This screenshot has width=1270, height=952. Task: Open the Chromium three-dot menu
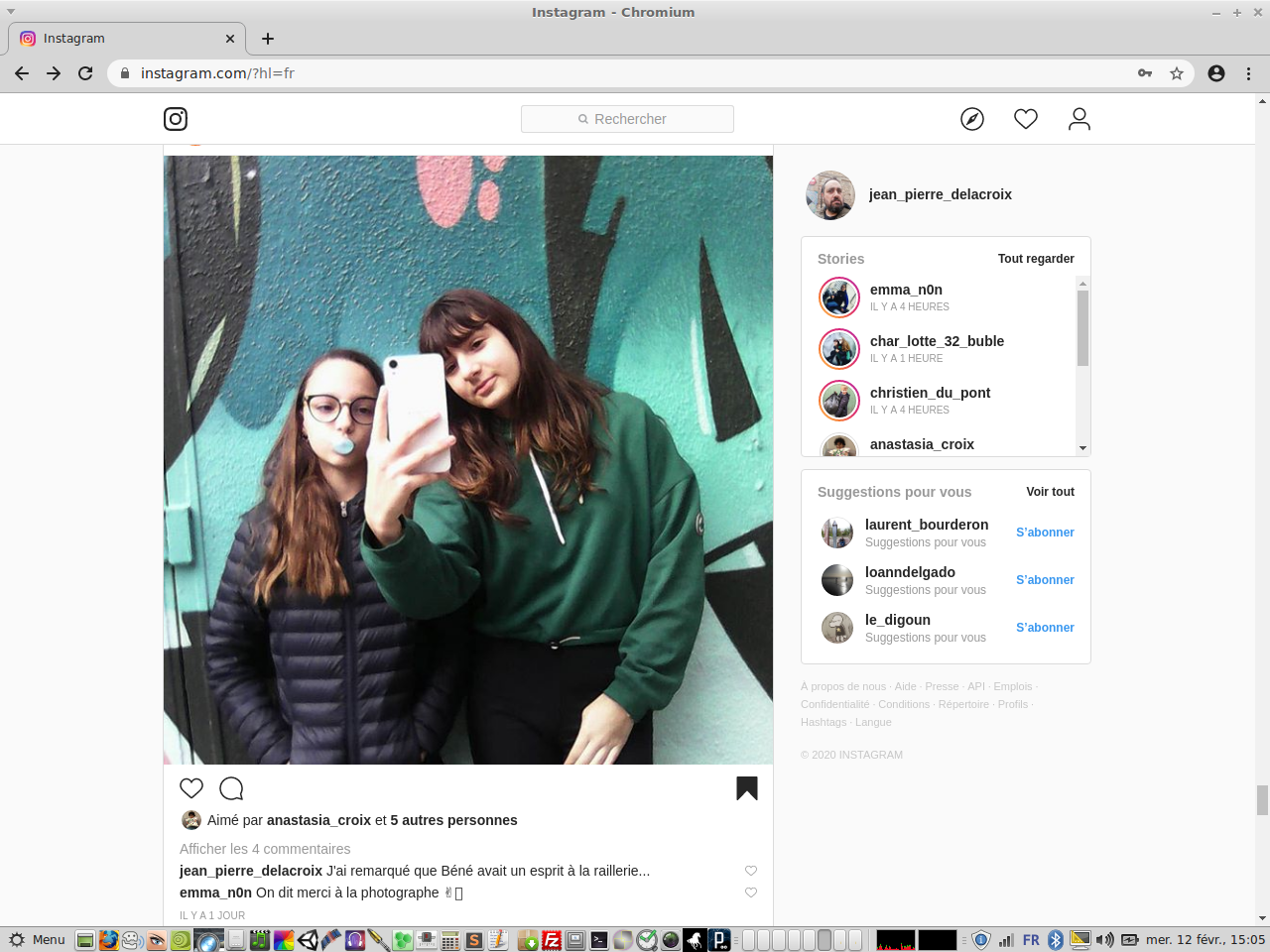[1248, 73]
